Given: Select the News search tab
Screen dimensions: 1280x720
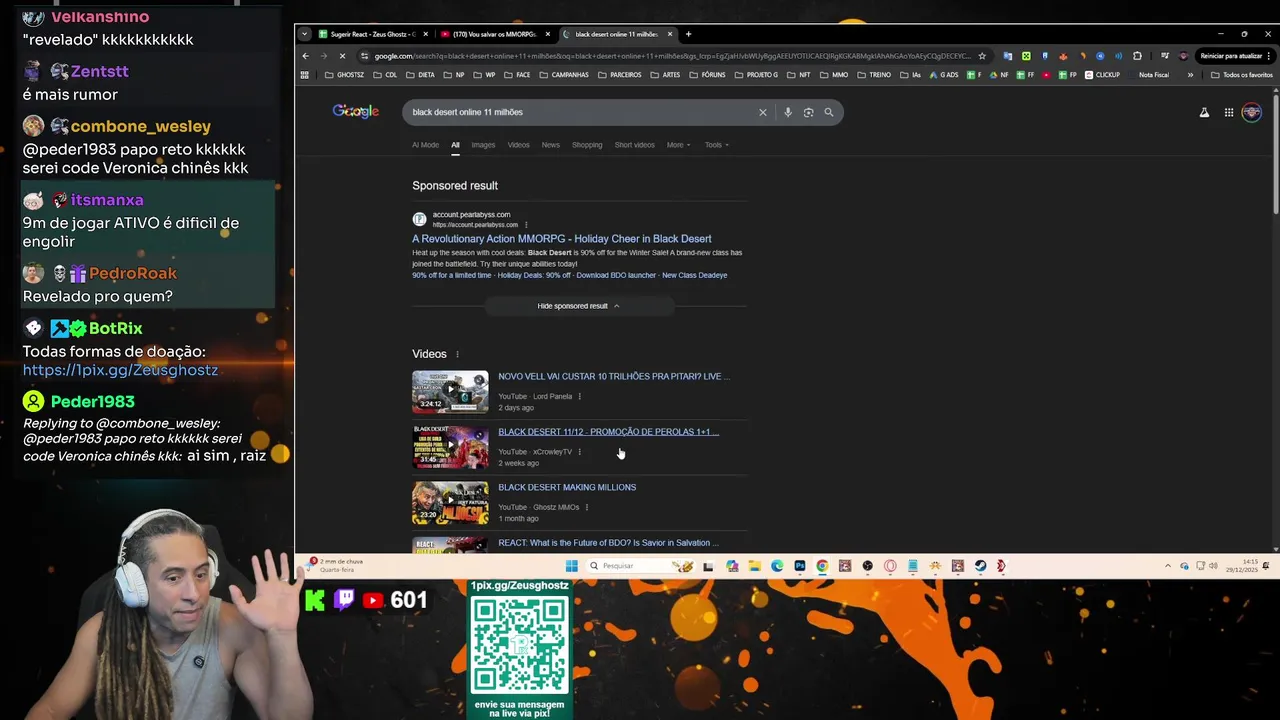Looking at the screenshot, I should tap(551, 145).
